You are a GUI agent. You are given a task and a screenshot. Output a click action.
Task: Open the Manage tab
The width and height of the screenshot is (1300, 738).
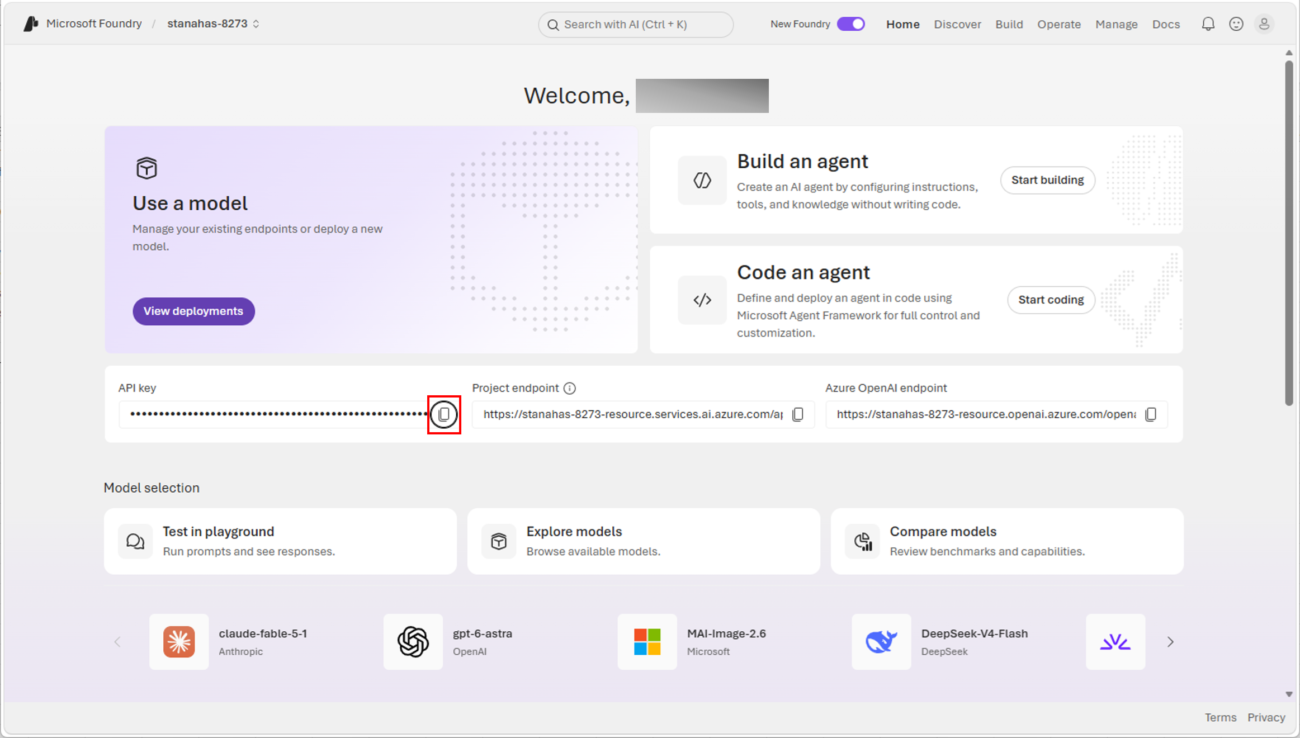[1116, 24]
